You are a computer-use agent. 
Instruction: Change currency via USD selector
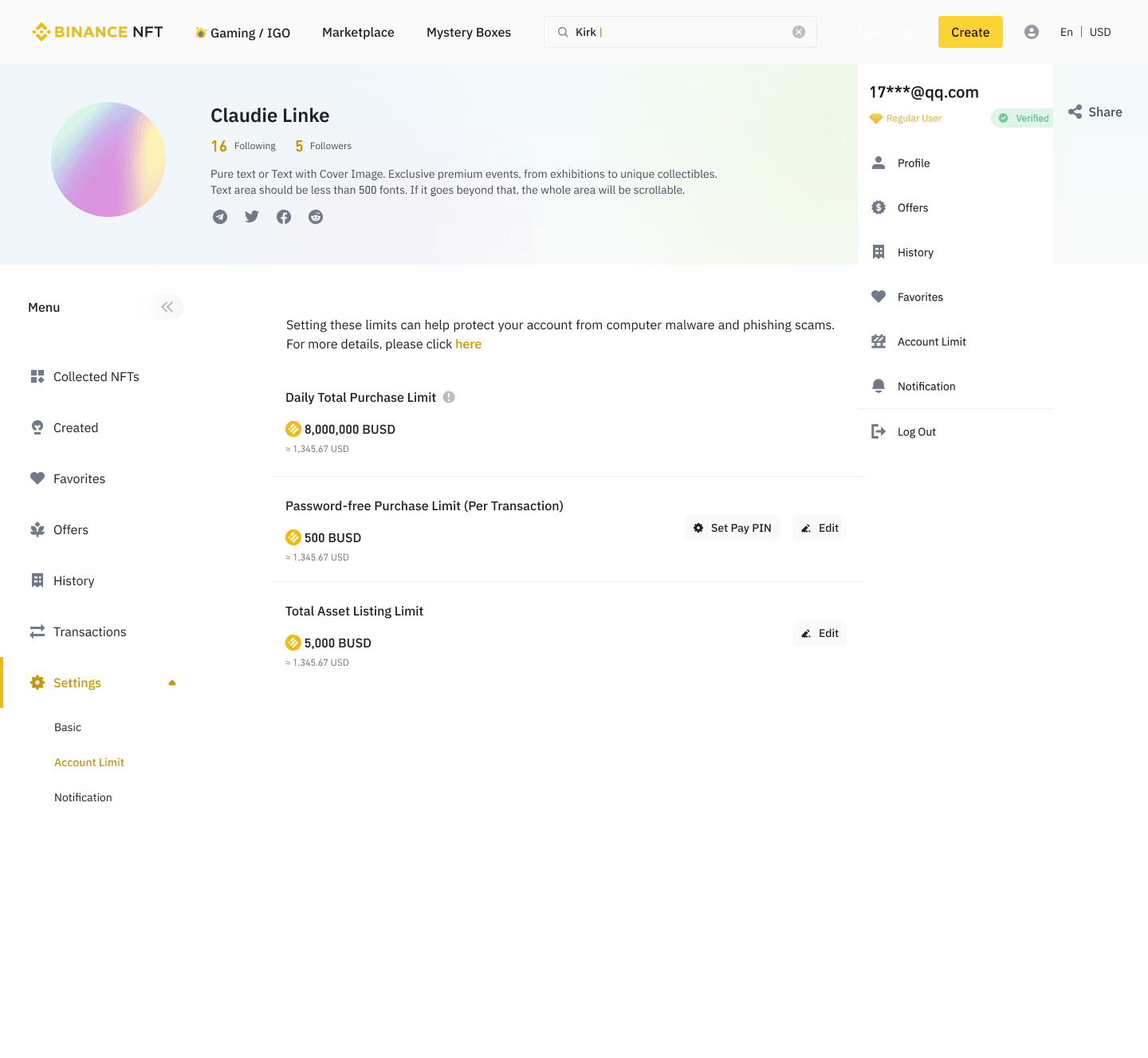pos(1100,32)
